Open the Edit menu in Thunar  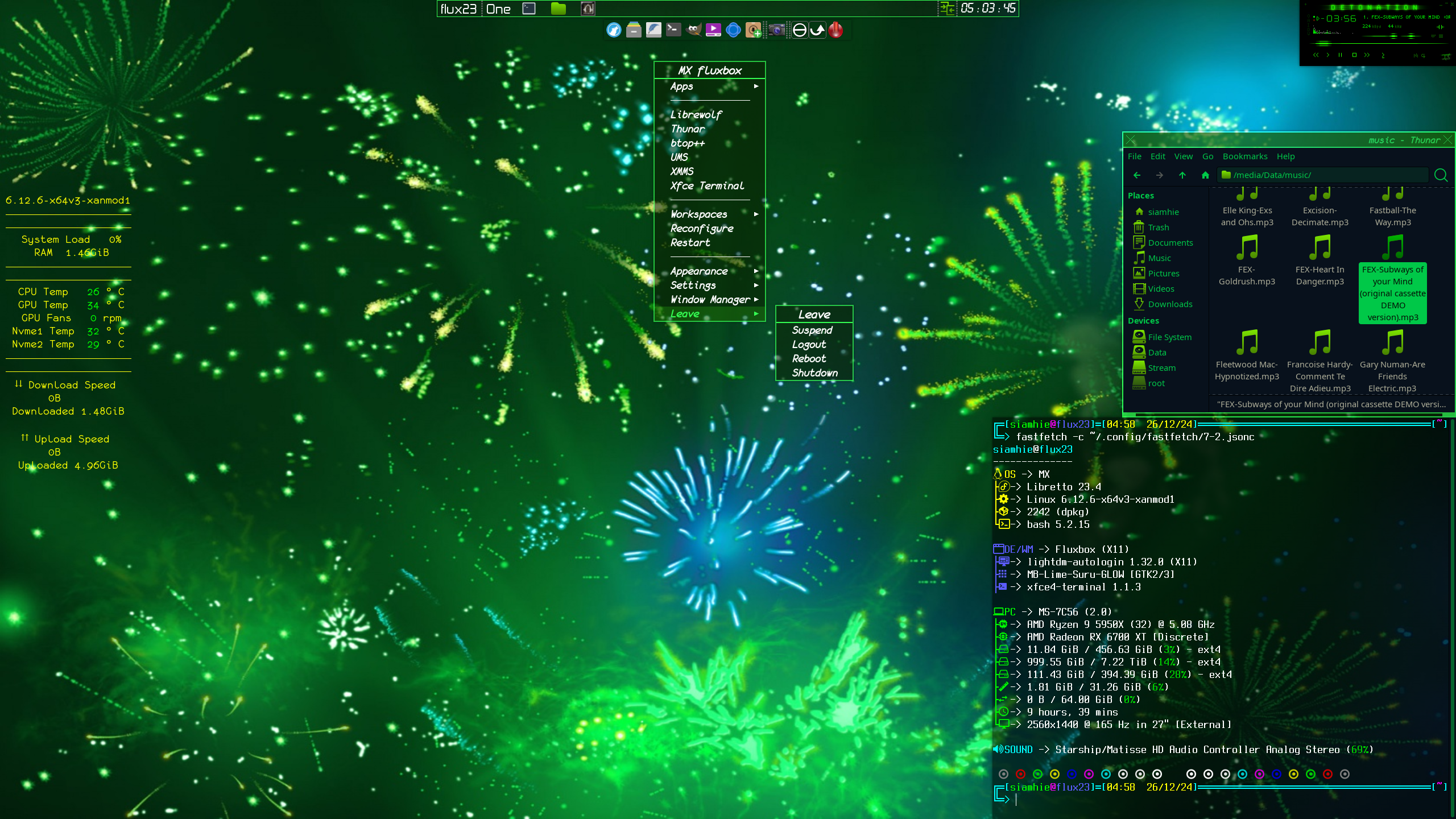(x=1158, y=156)
